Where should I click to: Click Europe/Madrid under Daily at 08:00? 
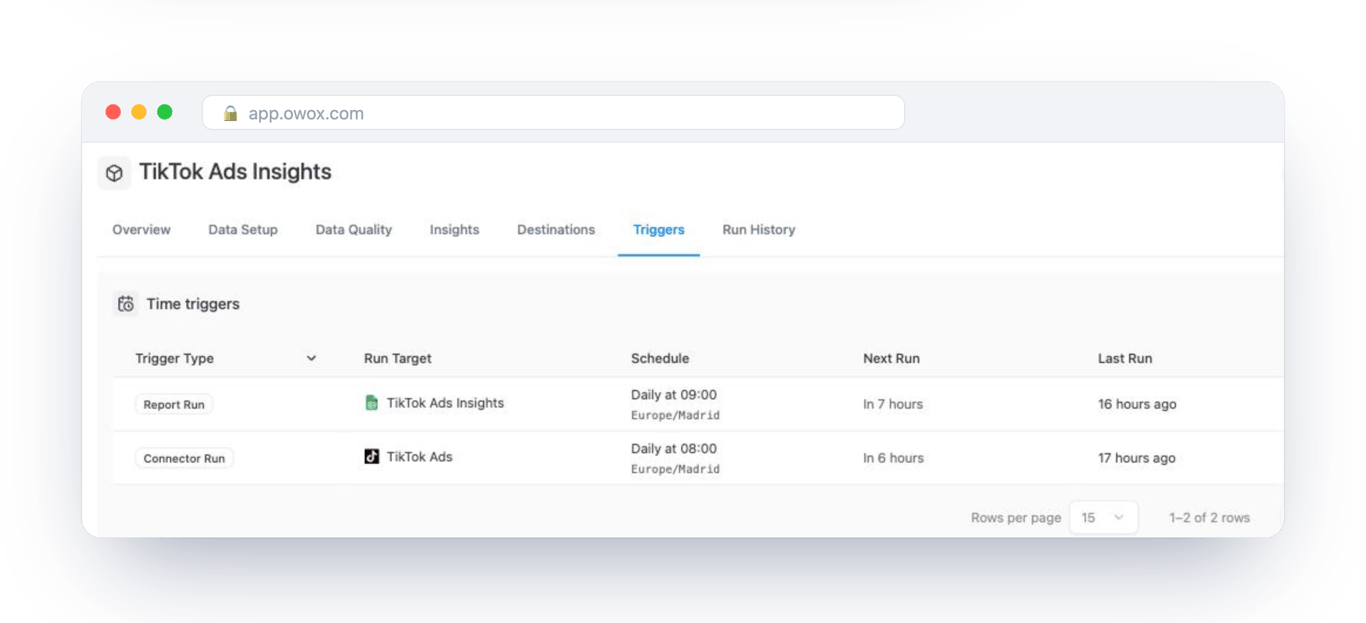pos(675,469)
